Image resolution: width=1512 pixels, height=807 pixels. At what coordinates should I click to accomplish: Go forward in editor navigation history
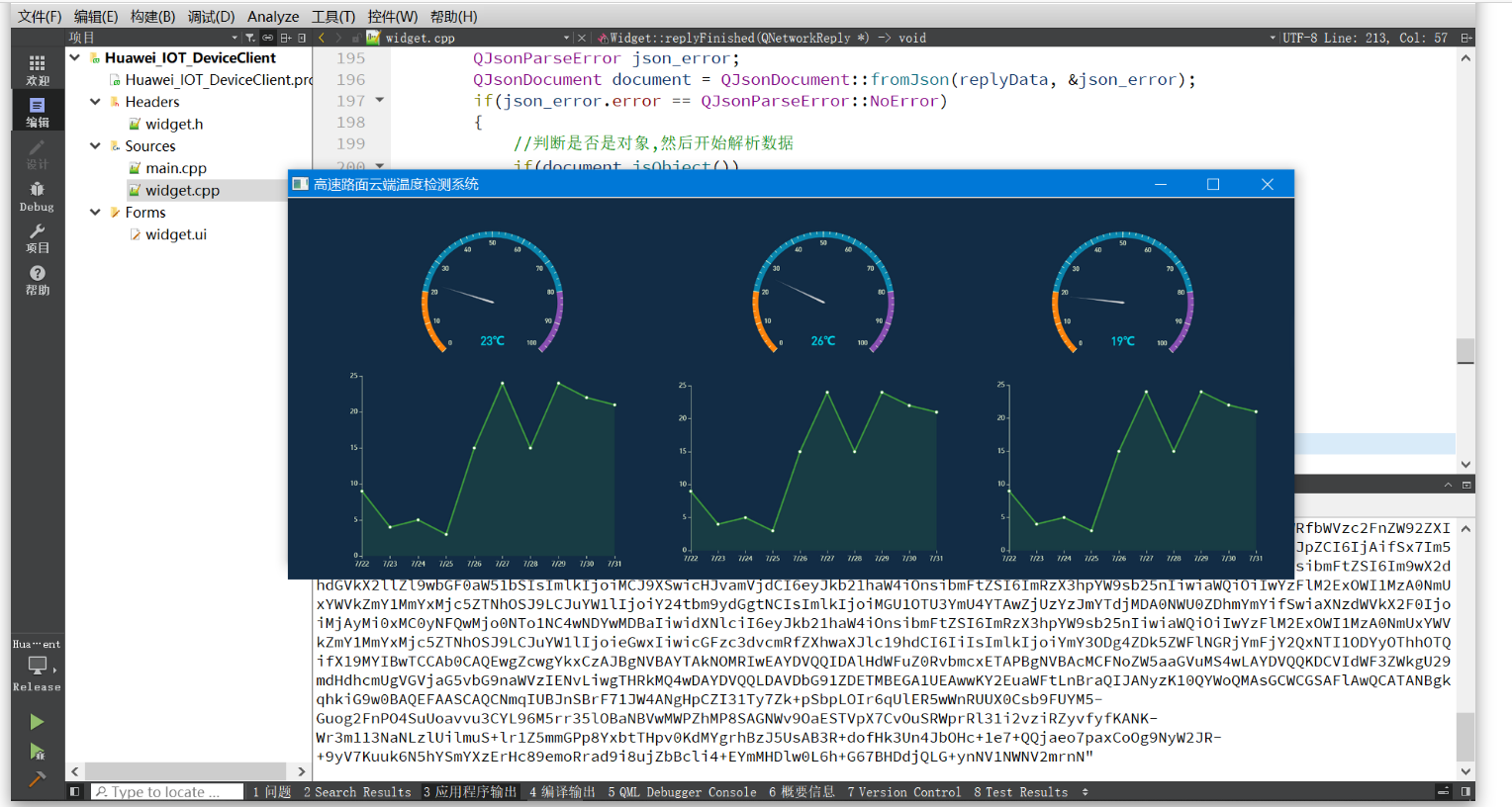pos(338,38)
